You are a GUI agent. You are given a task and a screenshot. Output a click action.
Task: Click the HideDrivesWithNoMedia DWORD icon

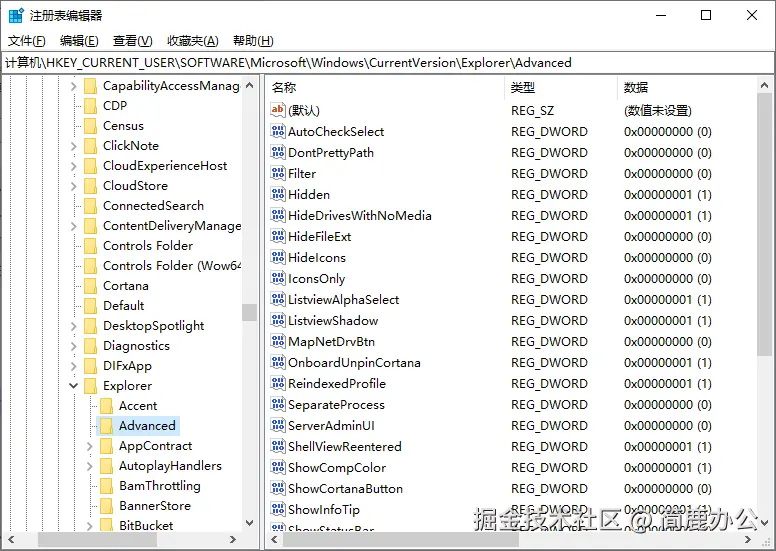(278, 215)
